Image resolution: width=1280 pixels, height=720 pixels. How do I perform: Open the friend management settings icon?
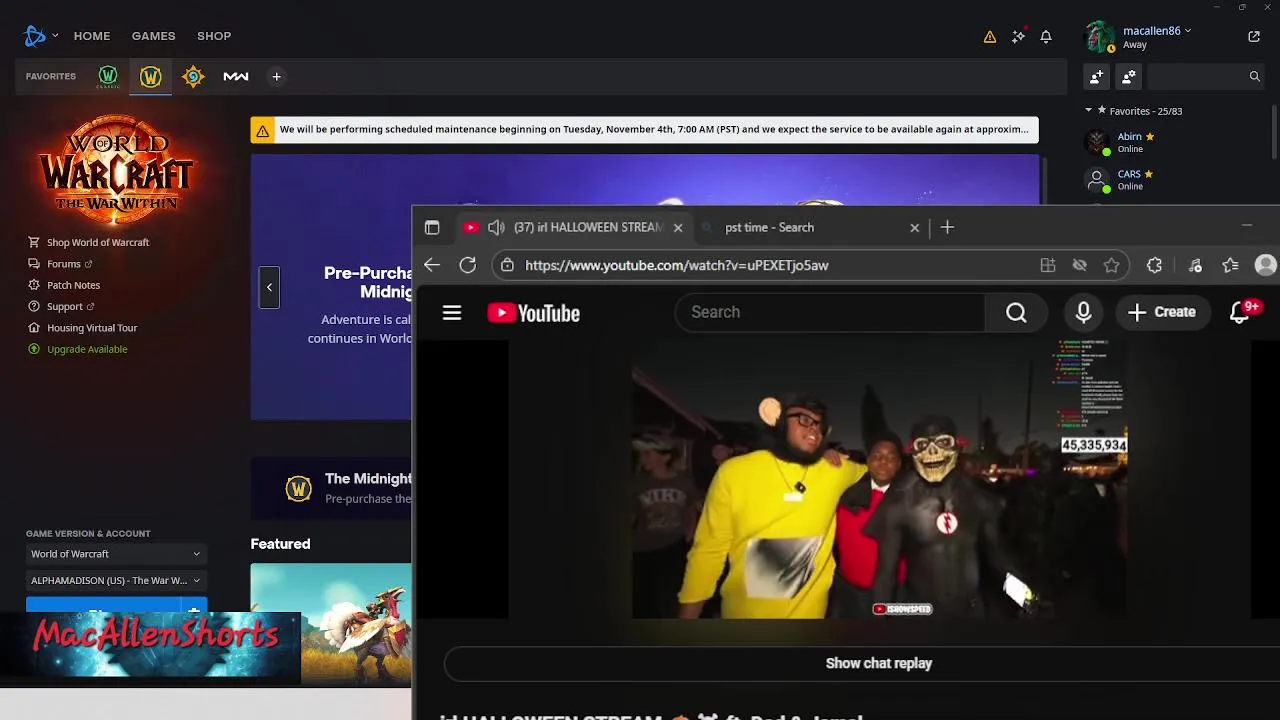[1129, 76]
